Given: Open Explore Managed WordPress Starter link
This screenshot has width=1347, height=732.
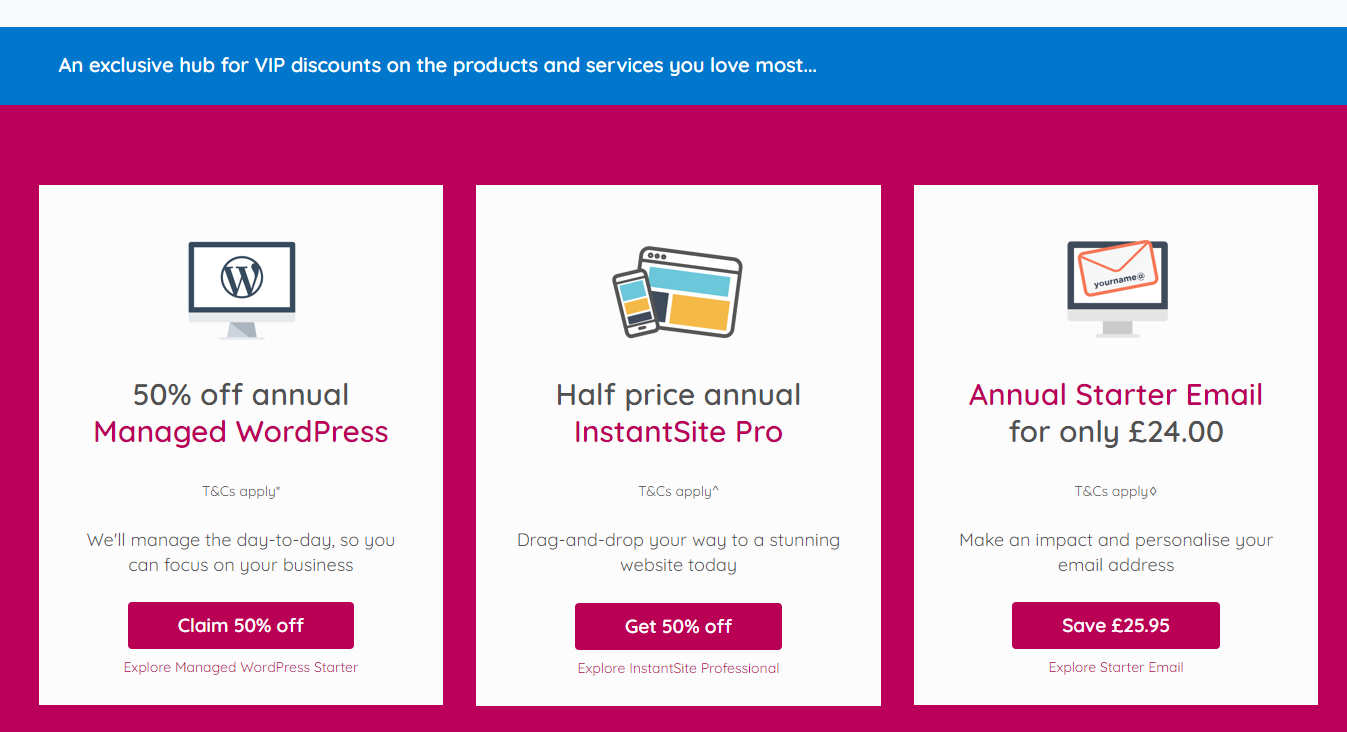Looking at the screenshot, I should [241, 667].
